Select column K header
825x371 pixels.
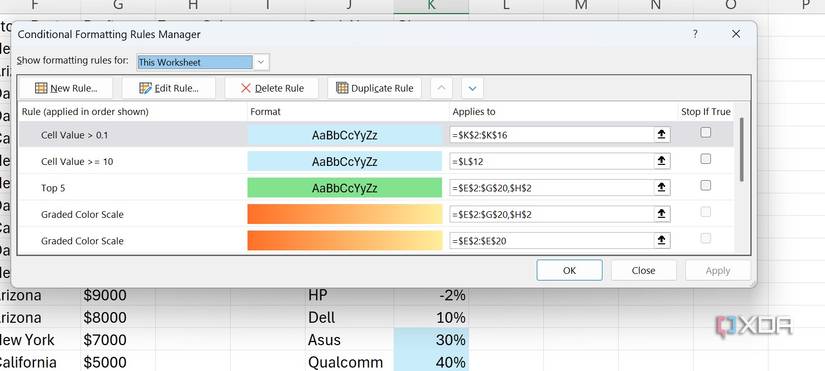point(431,5)
